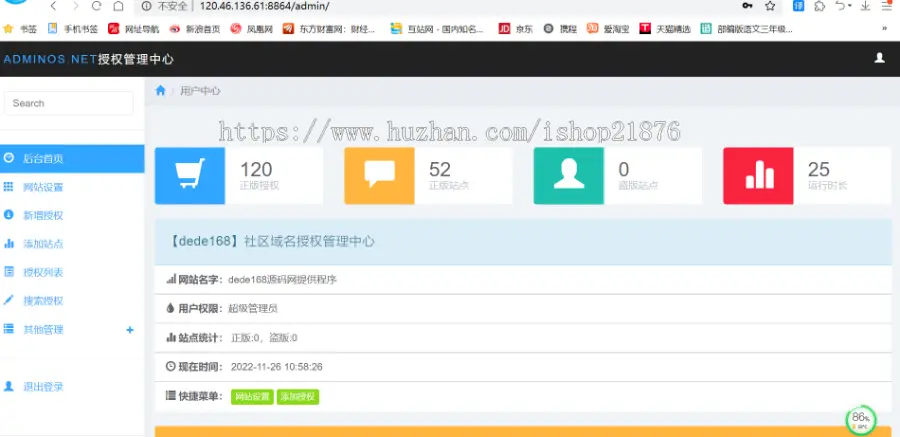Click the 用户权限 超级管理员 row
This screenshot has height=437, width=900.
523,308
